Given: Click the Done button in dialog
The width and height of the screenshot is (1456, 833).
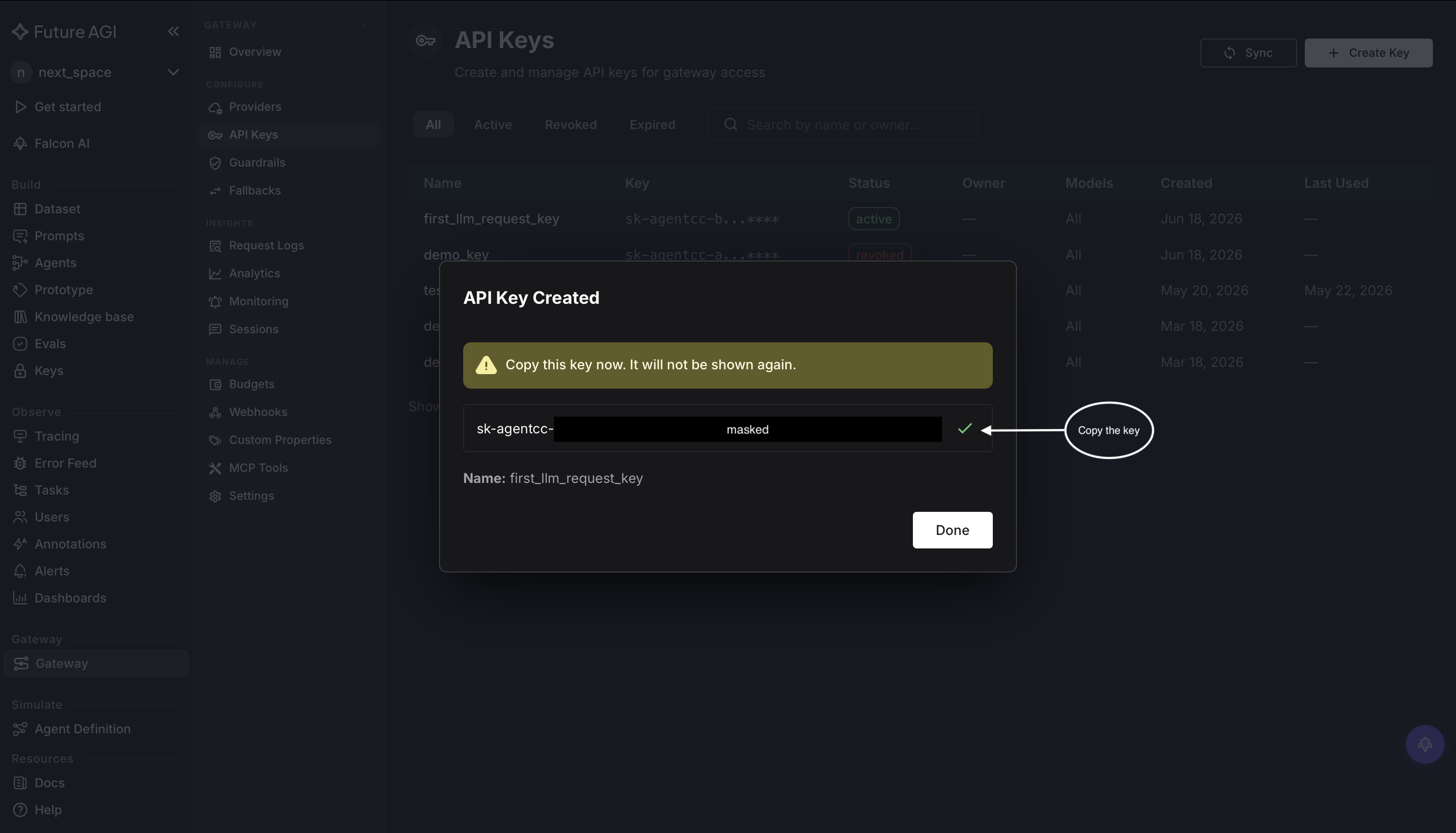Looking at the screenshot, I should point(952,530).
